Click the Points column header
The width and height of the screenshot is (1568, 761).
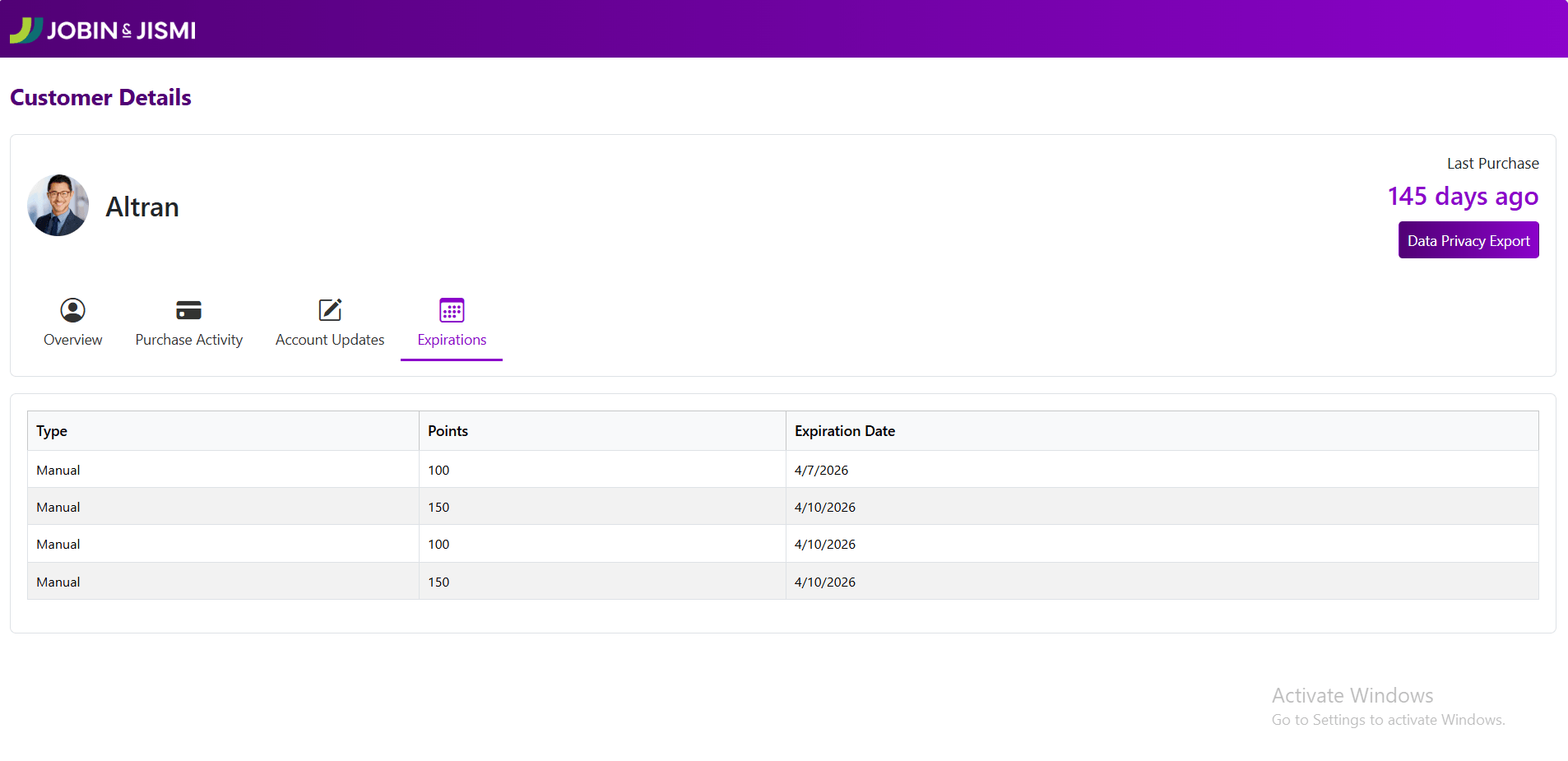point(448,431)
